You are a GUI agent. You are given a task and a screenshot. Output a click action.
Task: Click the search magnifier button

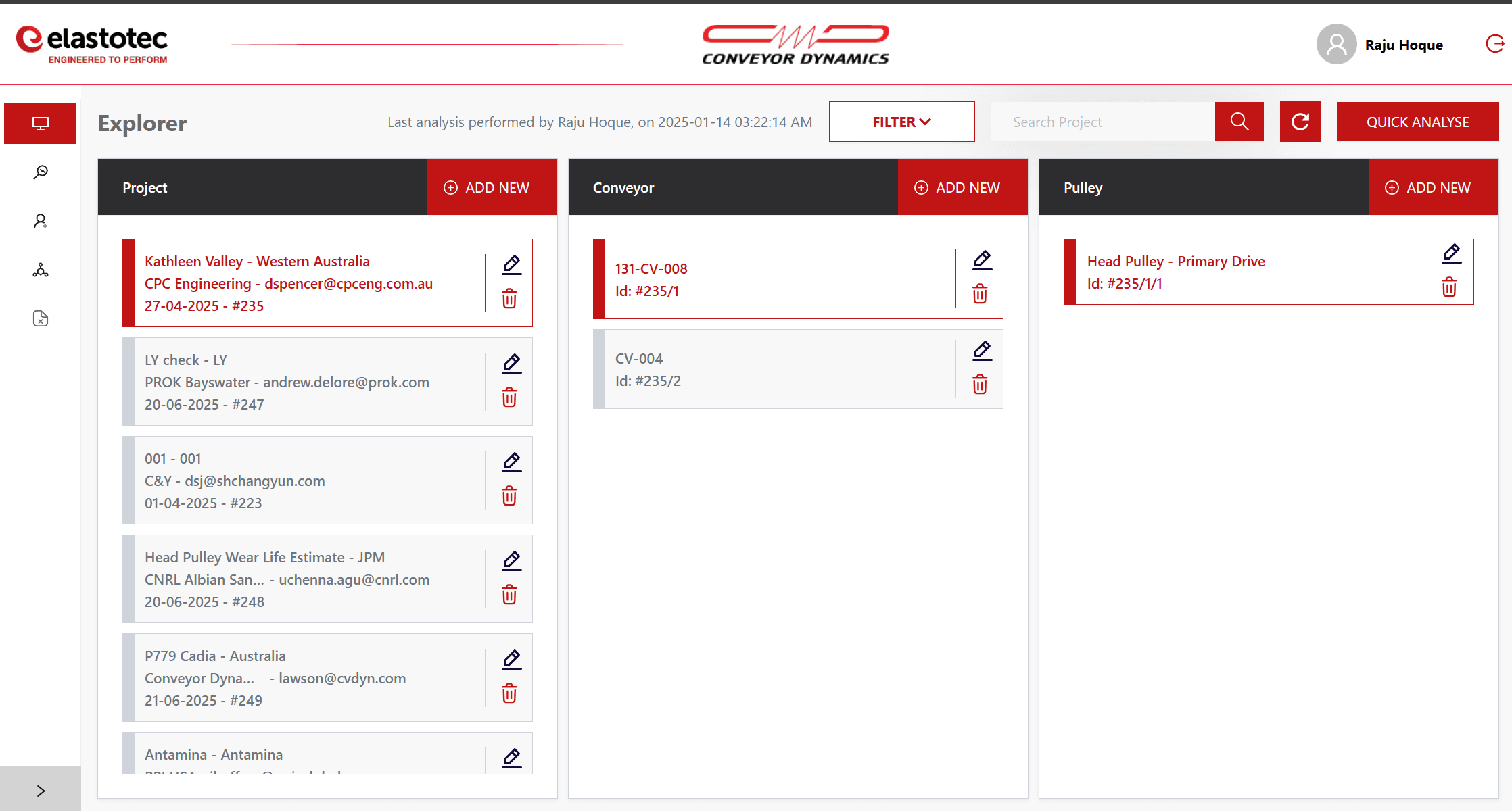pyautogui.click(x=1239, y=122)
